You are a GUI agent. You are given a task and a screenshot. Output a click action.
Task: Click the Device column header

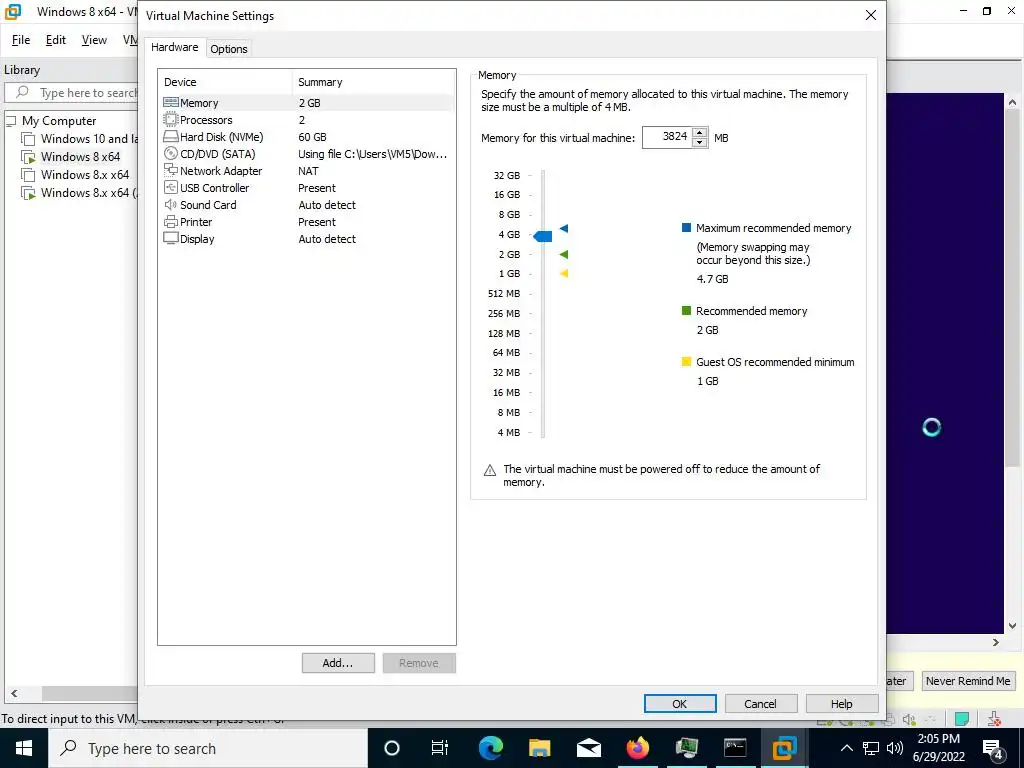coord(225,82)
